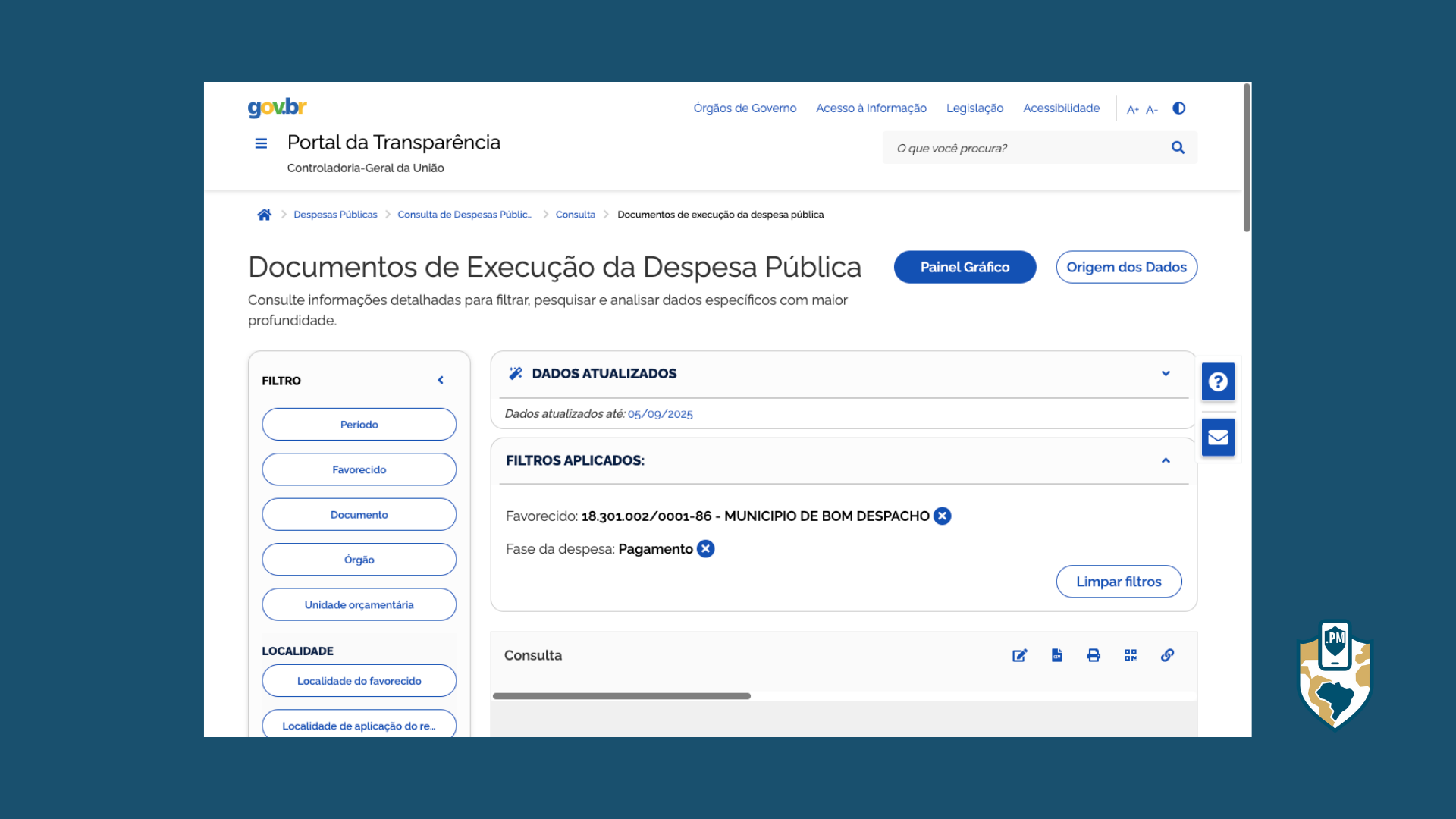Viewport: 1456px width, 819px height.
Task: Click the envelope contact icon
Action: [x=1218, y=438]
